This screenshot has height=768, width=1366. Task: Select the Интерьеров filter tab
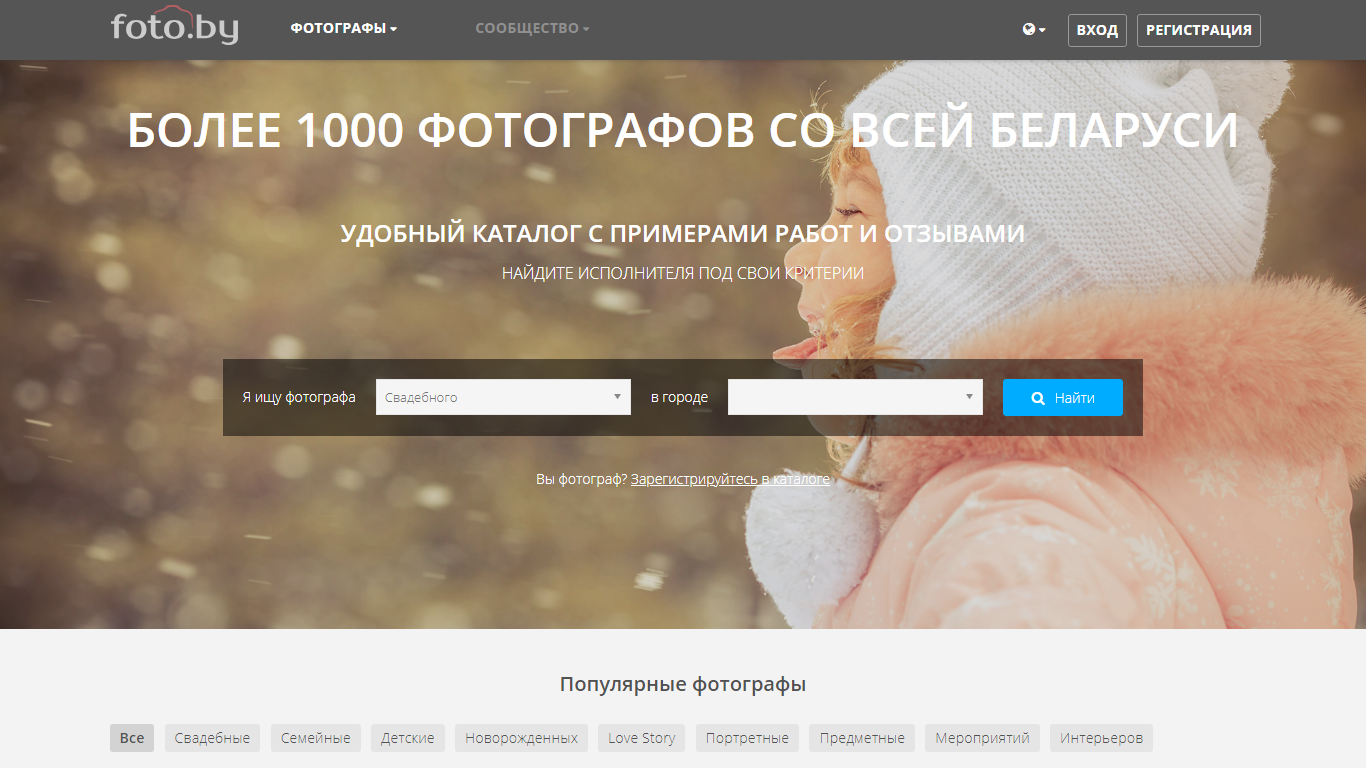tap(1101, 738)
